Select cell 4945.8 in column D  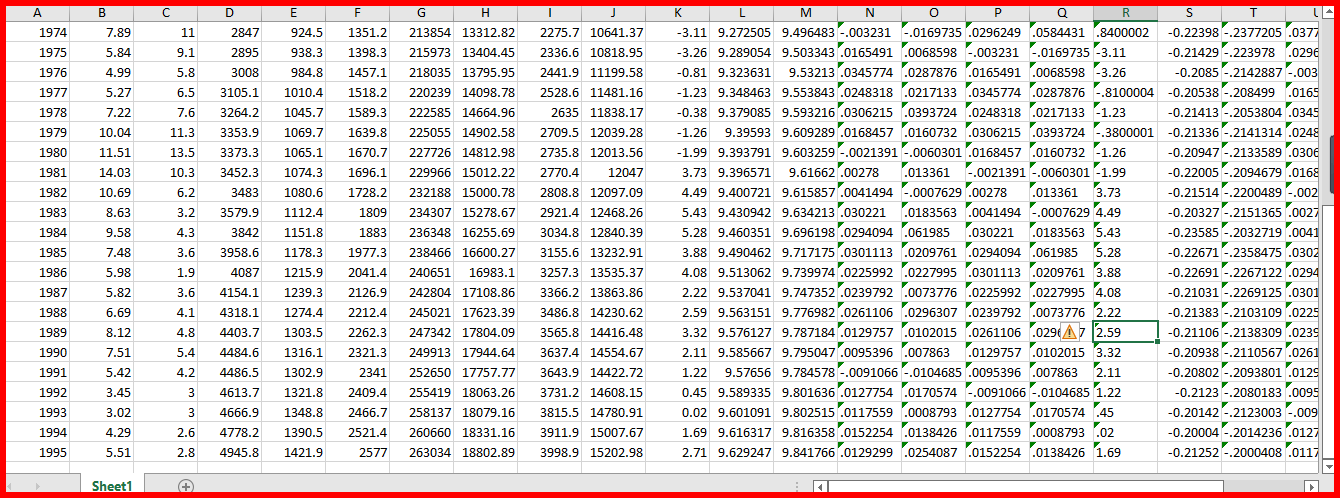229,452
